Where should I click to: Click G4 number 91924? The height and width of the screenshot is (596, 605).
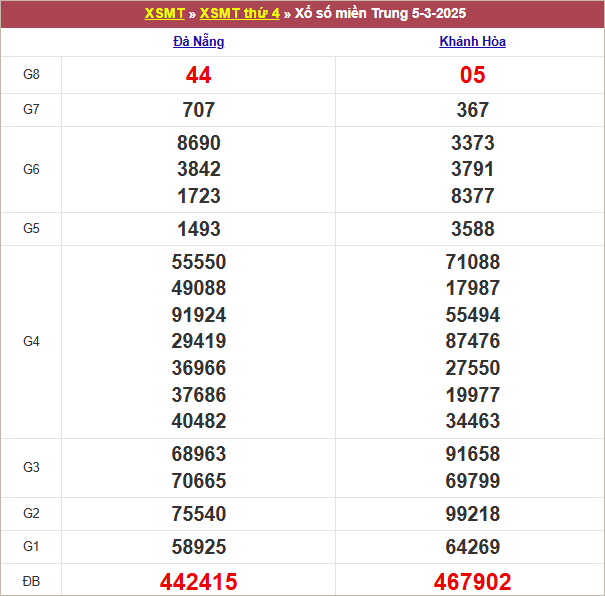(199, 315)
